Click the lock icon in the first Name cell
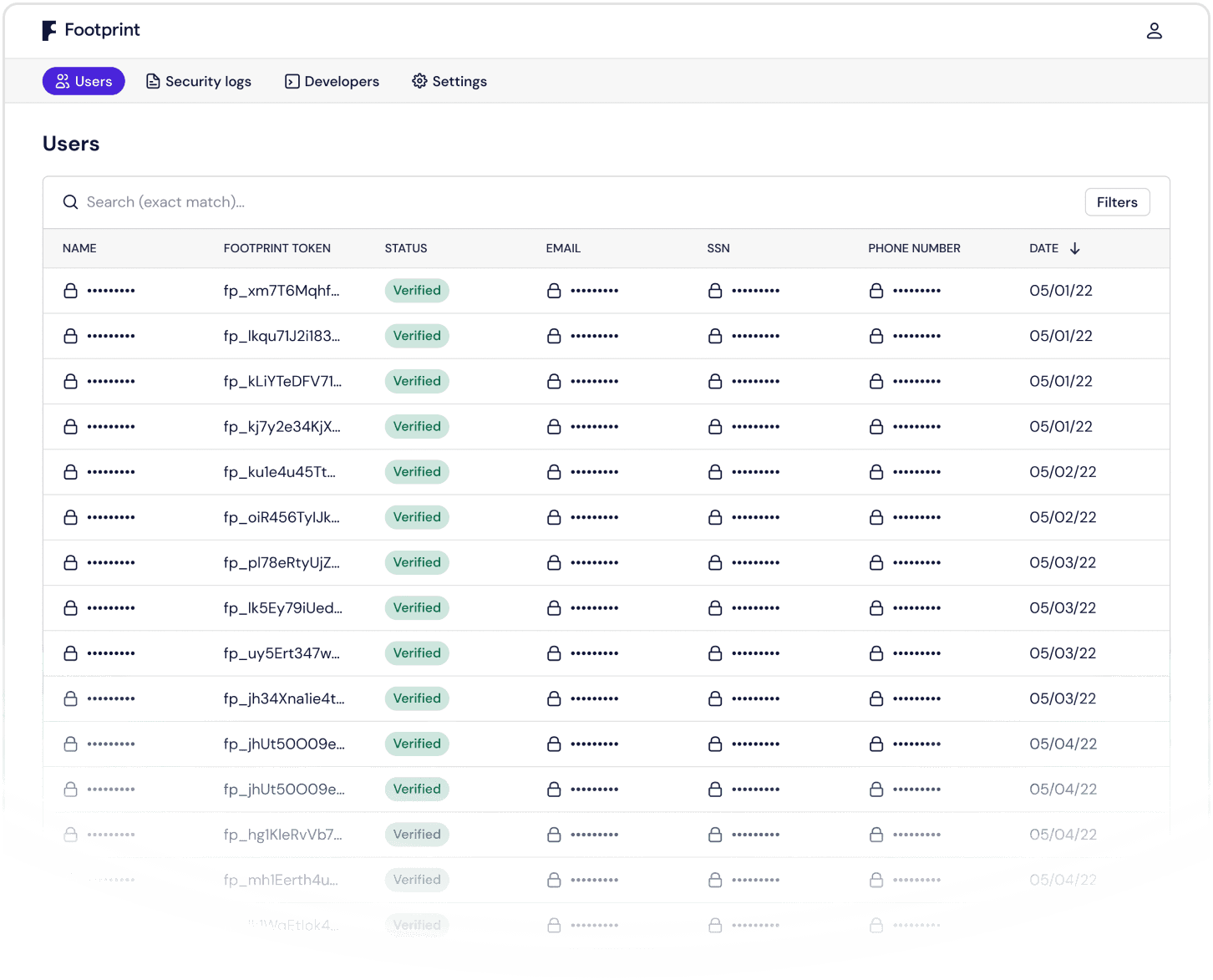1213x980 pixels. click(x=70, y=290)
